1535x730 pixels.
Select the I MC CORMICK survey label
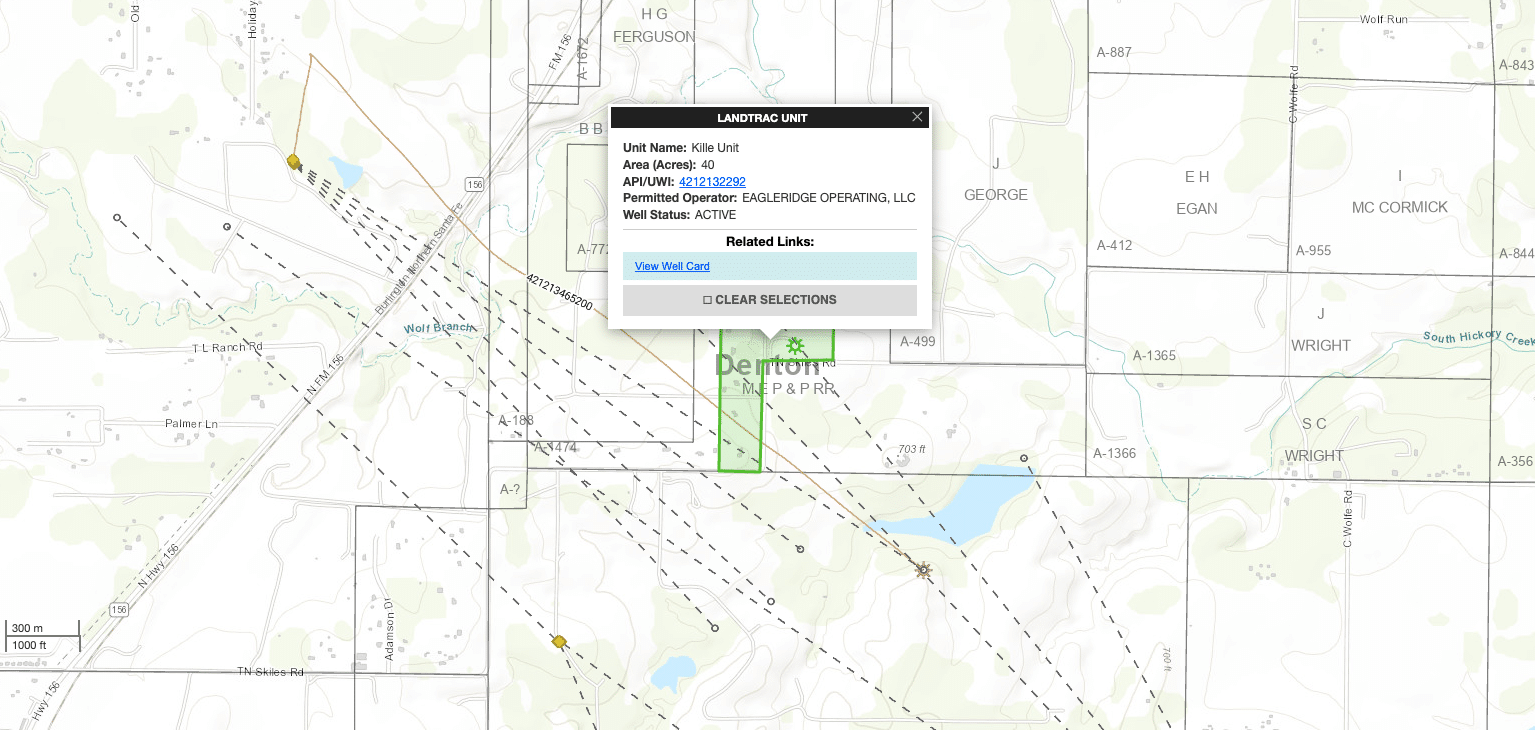tap(1399, 192)
